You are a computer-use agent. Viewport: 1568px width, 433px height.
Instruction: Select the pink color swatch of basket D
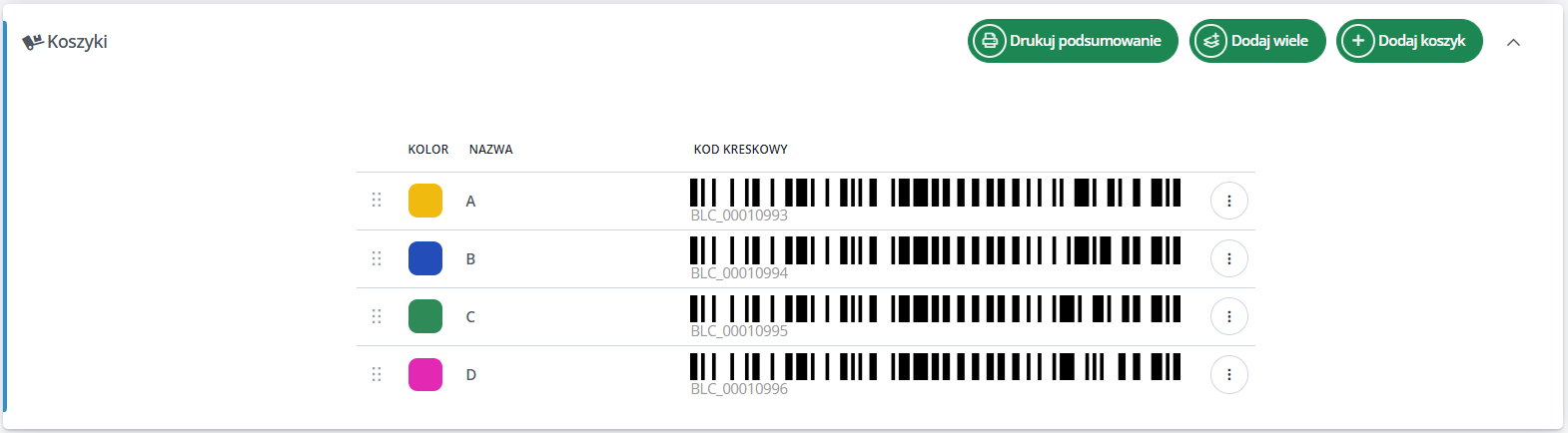tap(425, 374)
